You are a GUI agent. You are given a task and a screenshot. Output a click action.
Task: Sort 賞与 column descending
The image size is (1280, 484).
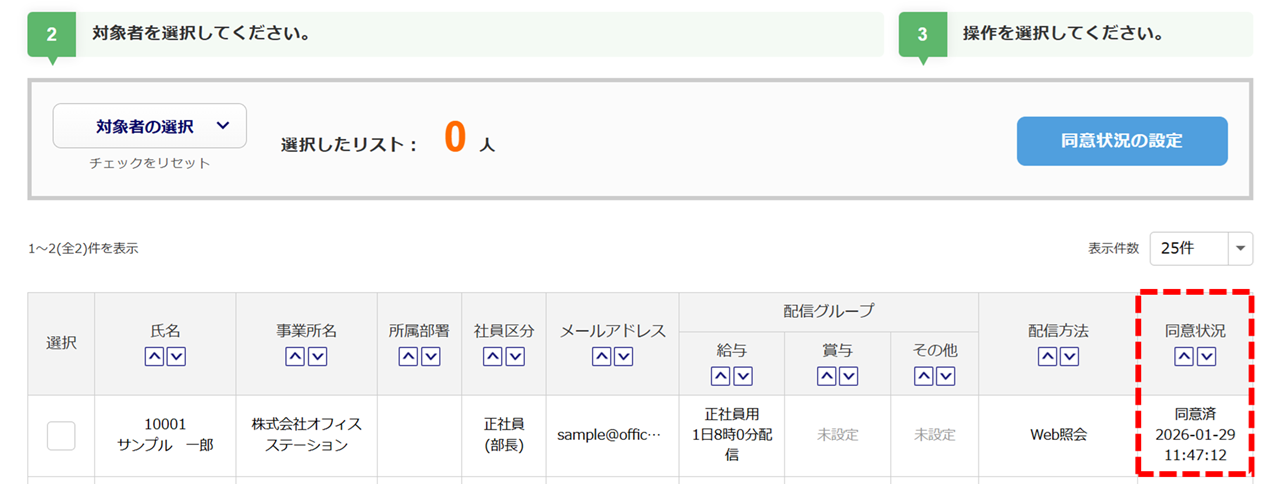(x=848, y=376)
